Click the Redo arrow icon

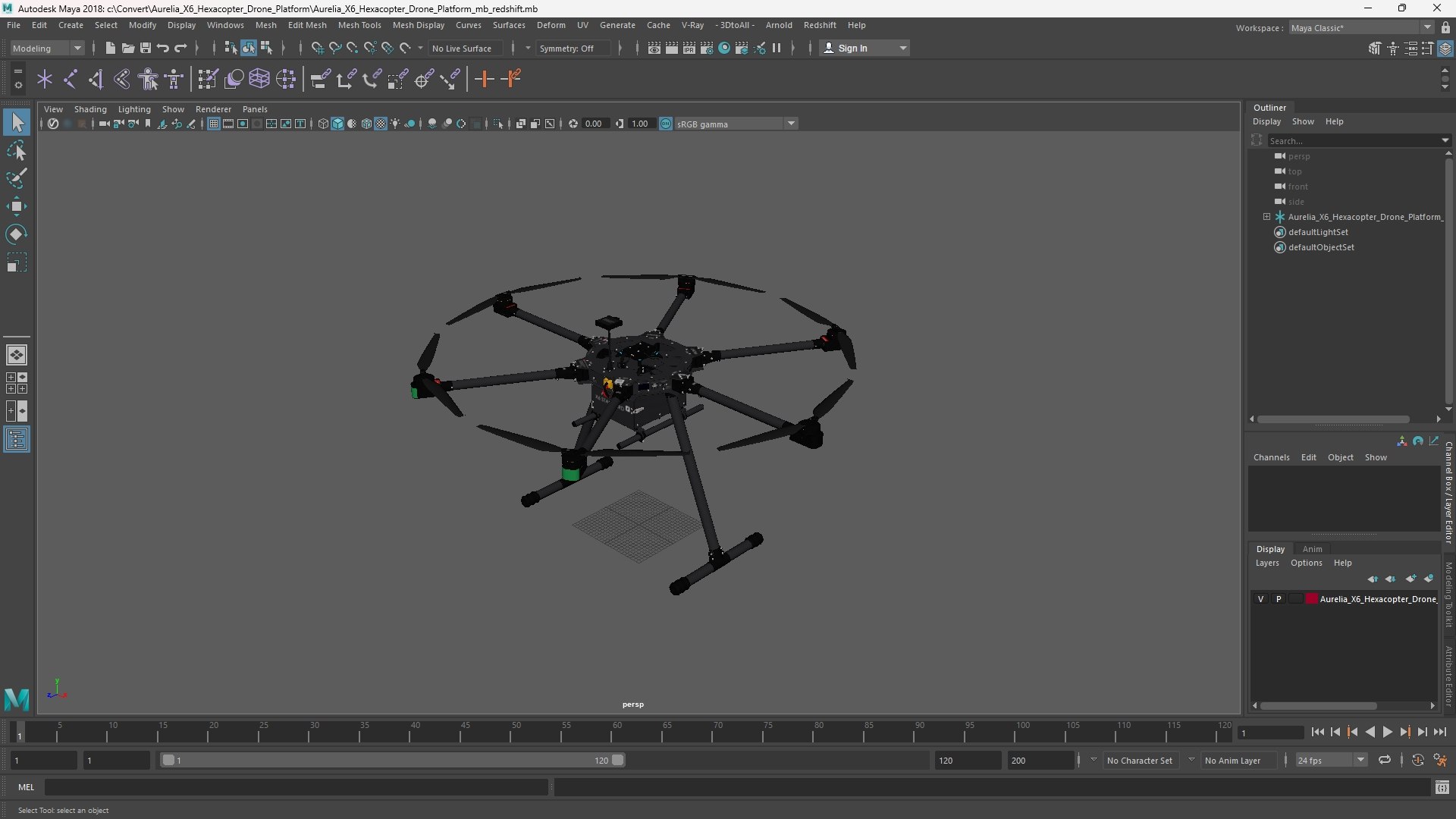pos(180,48)
